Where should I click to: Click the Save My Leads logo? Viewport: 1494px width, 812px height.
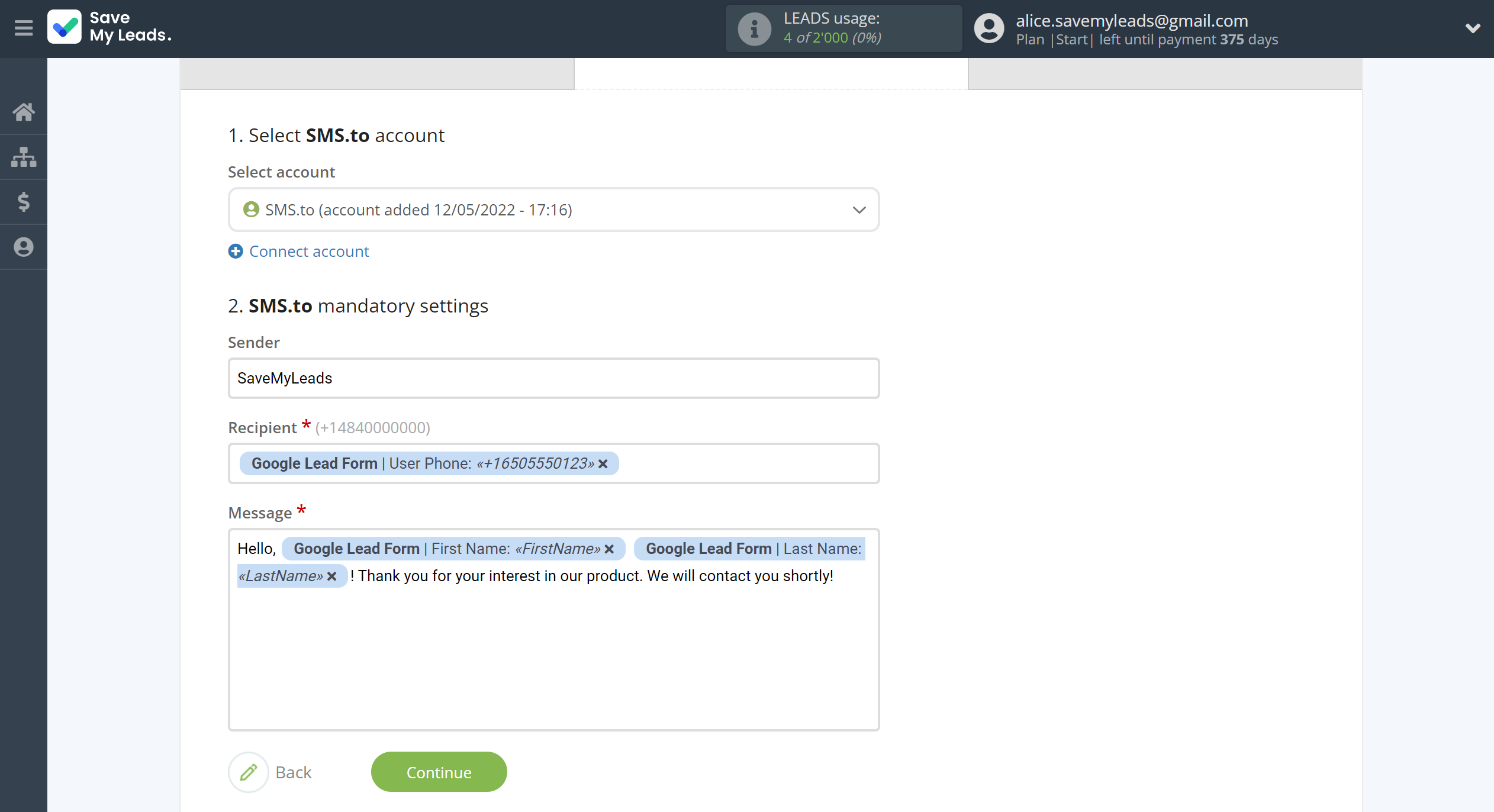point(110,27)
